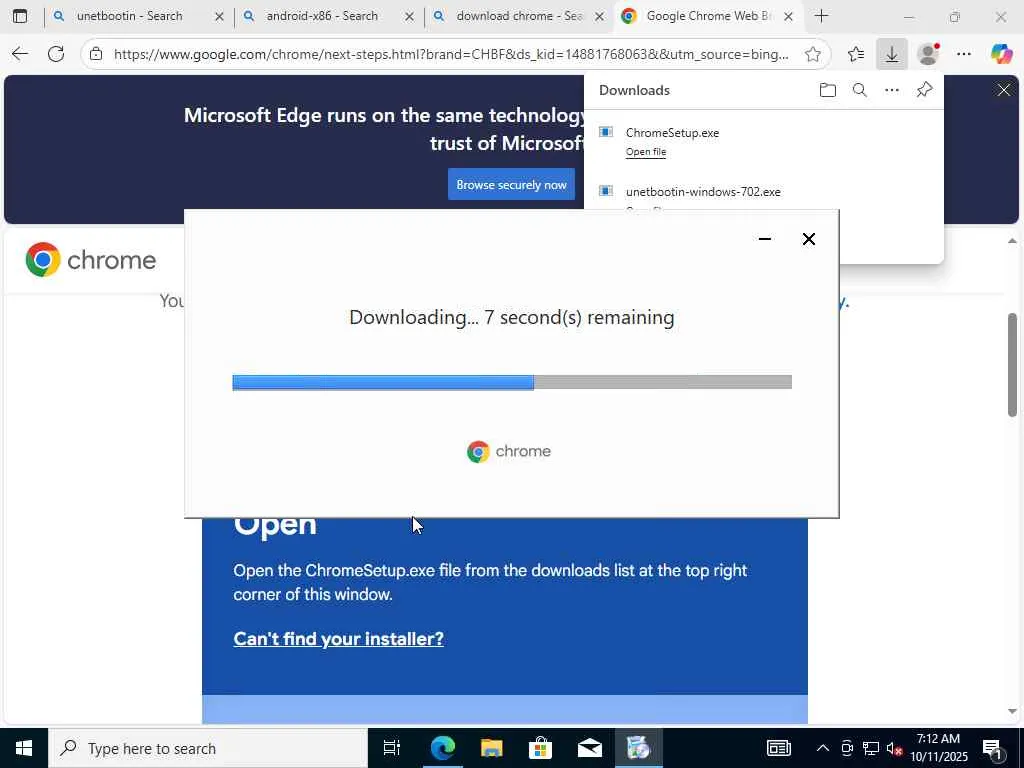Click the page vertical scrollbar thumb
The width and height of the screenshot is (1024, 768).
(1012, 364)
